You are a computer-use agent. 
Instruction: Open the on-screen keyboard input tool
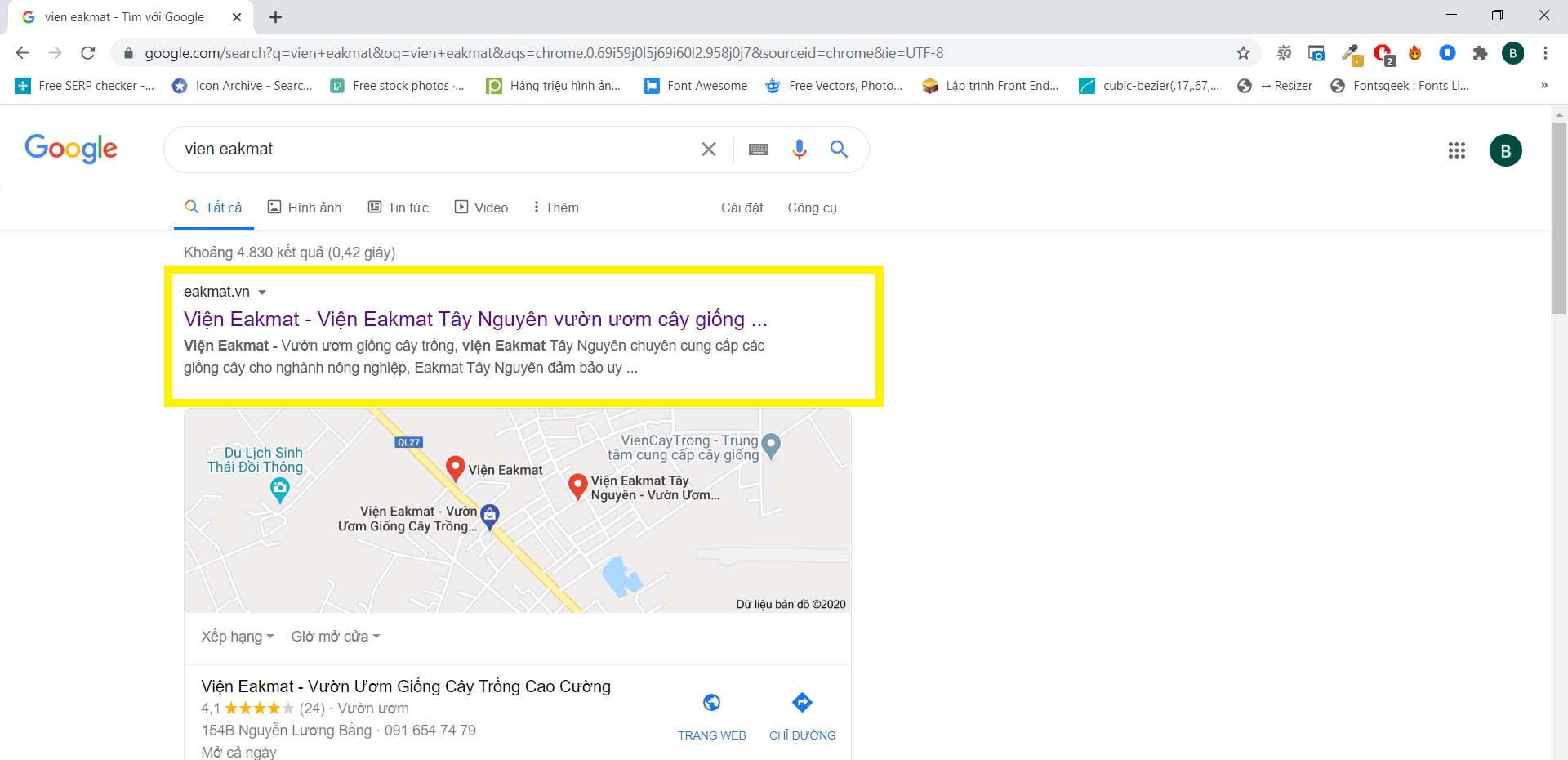(x=759, y=150)
